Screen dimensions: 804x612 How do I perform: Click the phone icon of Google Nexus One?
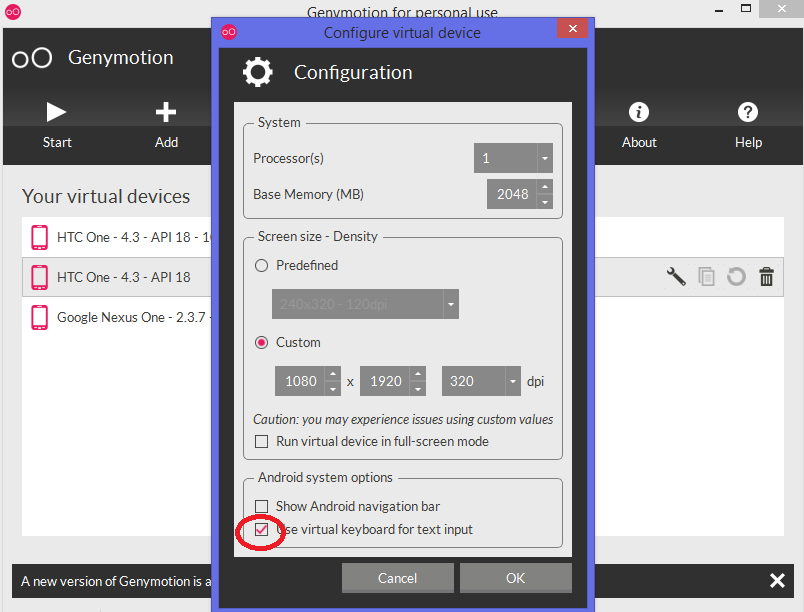(39, 317)
